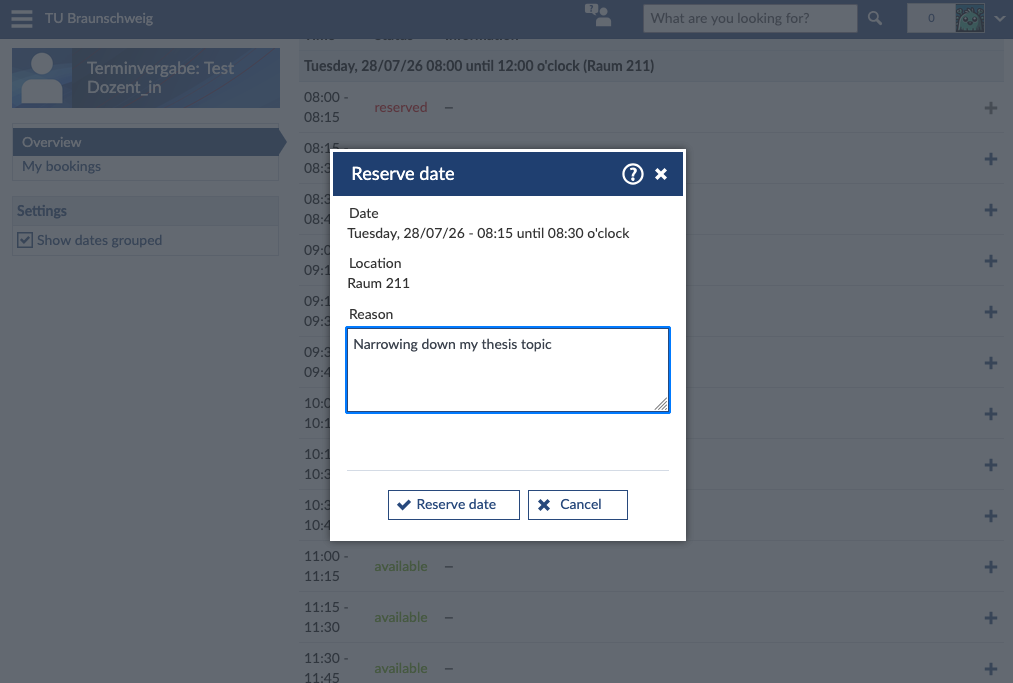Click the search magnifier icon

click(x=875, y=18)
